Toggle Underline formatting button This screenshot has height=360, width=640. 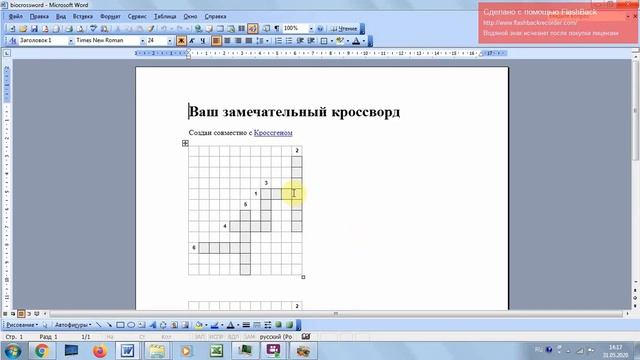click(x=203, y=40)
